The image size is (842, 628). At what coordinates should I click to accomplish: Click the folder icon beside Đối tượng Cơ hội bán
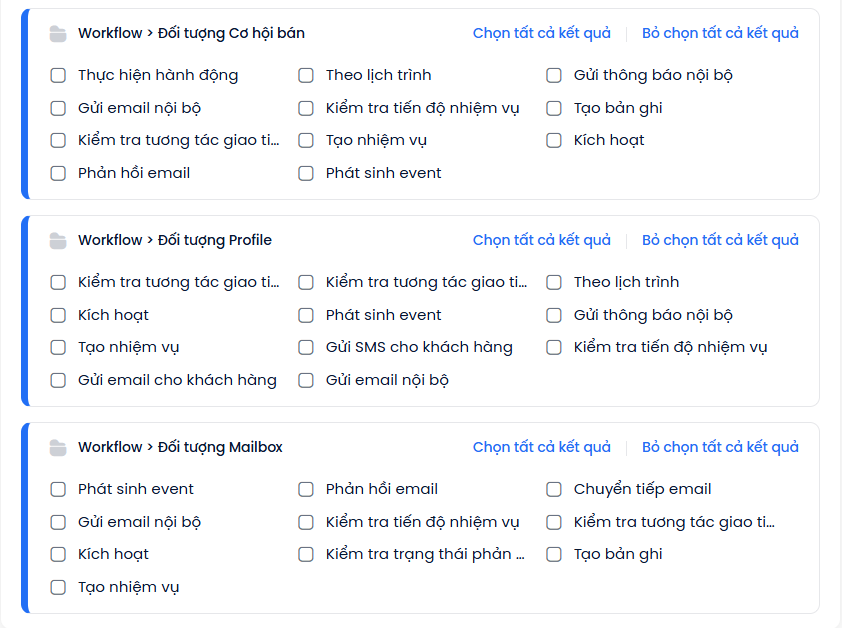click(58, 34)
